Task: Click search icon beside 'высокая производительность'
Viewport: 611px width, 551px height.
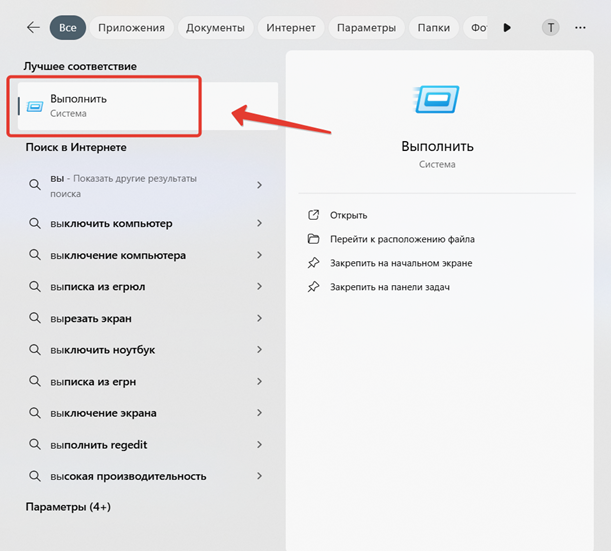Action: tap(35, 476)
